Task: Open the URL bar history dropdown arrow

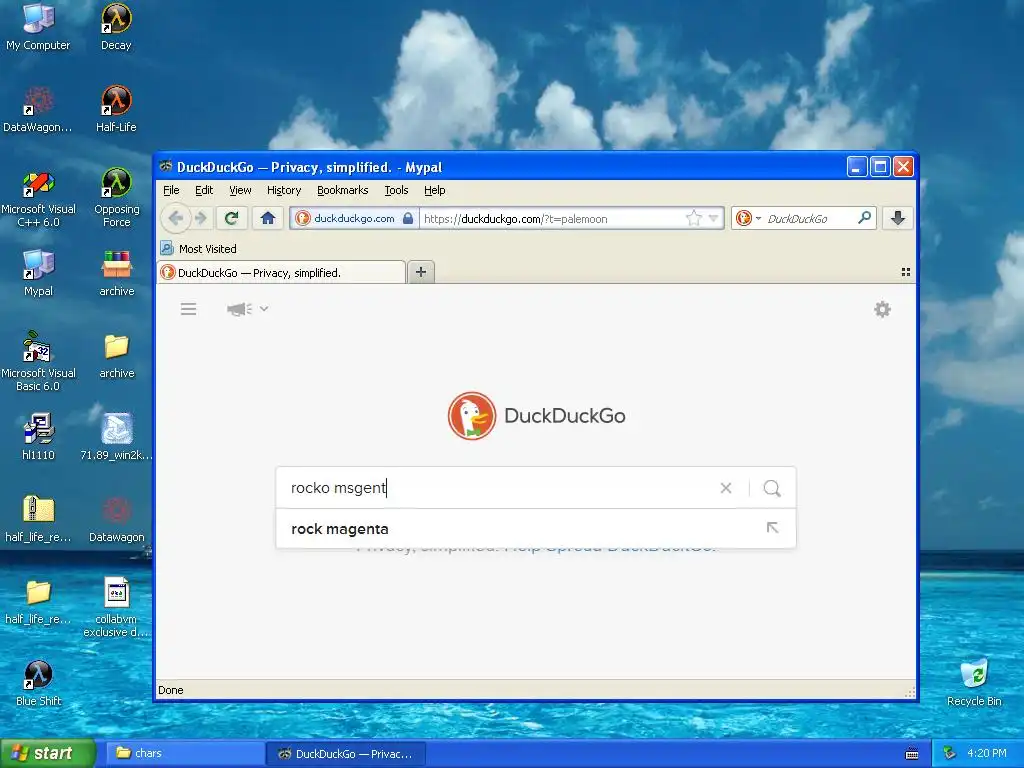Action: (x=714, y=218)
